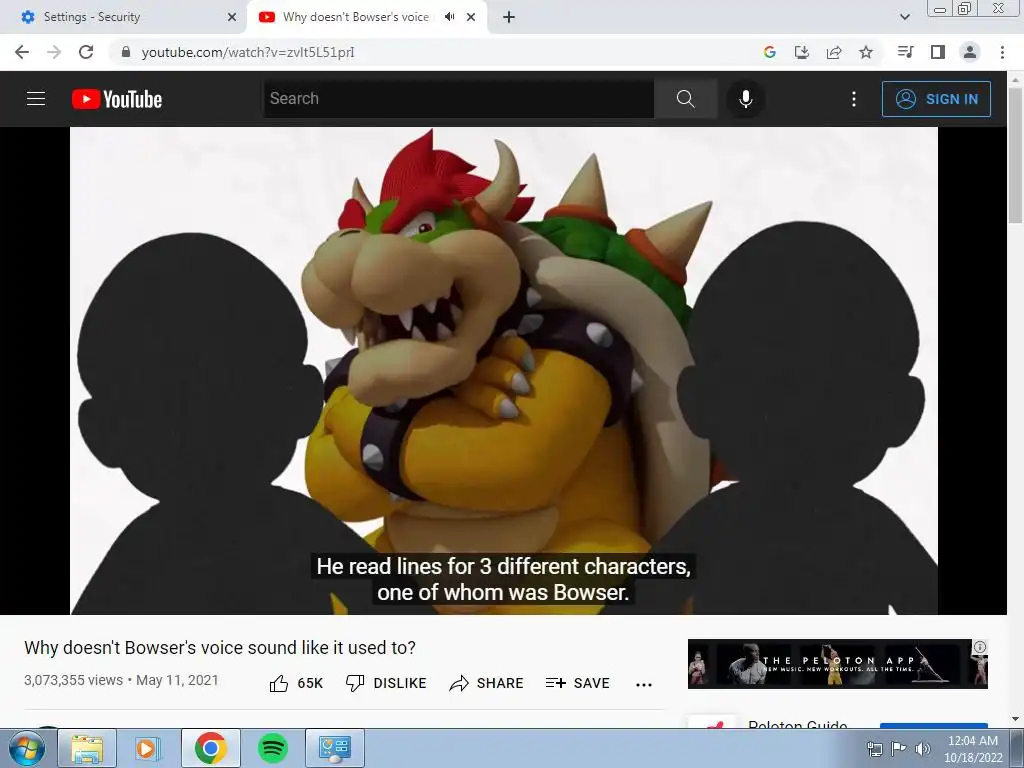The width and height of the screenshot is (1024, 768).
Task: Open more actions ellipsis below video
Action: coord(644,684)
